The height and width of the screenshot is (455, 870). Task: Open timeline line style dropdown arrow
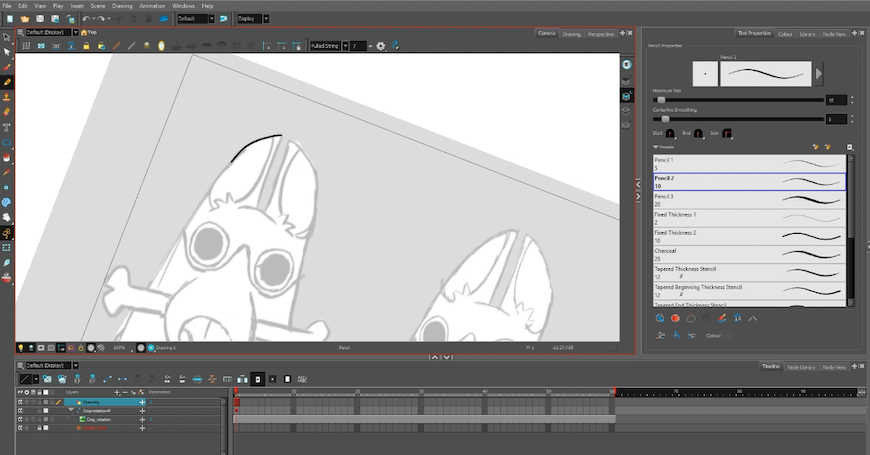point(36,379)
